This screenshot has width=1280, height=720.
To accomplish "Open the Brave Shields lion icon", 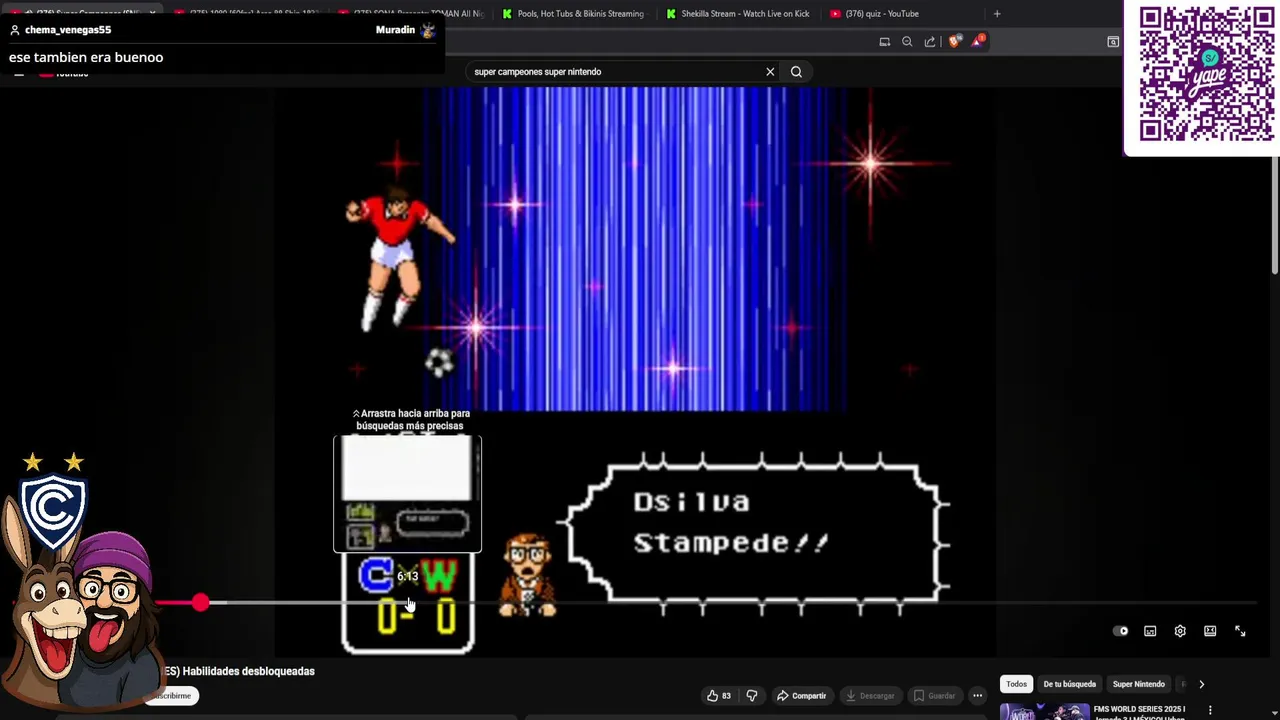I will tap(954, 42).
